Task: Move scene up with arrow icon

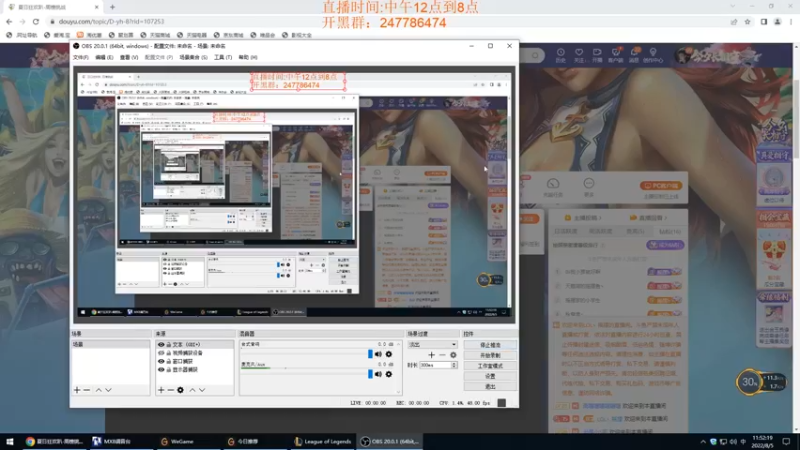Action: point(98,390)
